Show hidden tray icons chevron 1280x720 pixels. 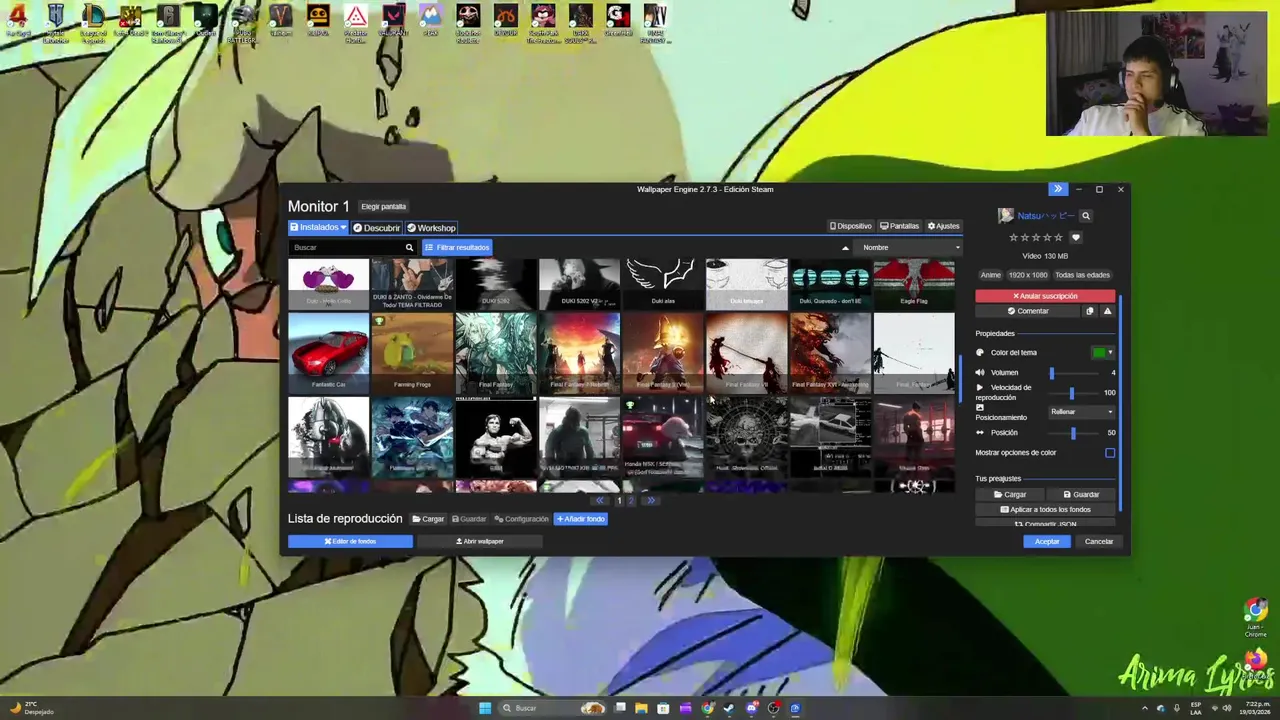1145,708
